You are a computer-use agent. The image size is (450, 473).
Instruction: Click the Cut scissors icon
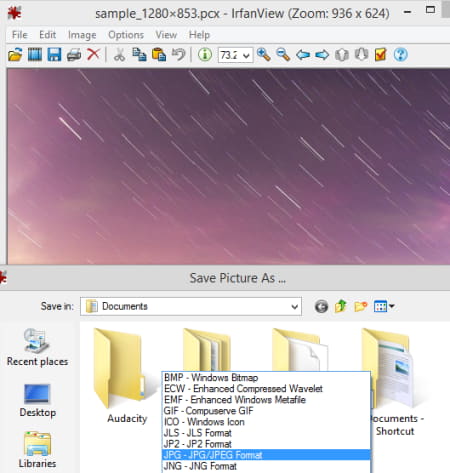pyautogui.click(x=119, y=54)
